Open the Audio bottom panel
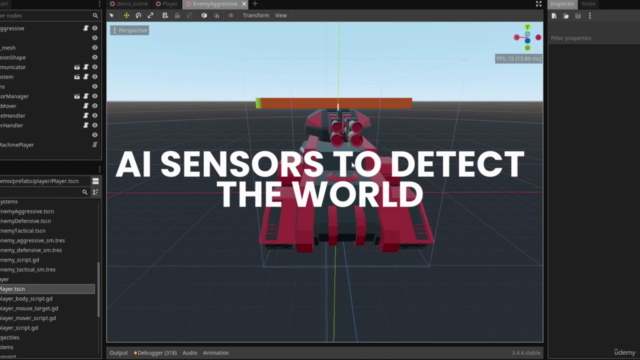640x360 pixels. (189, 353)
